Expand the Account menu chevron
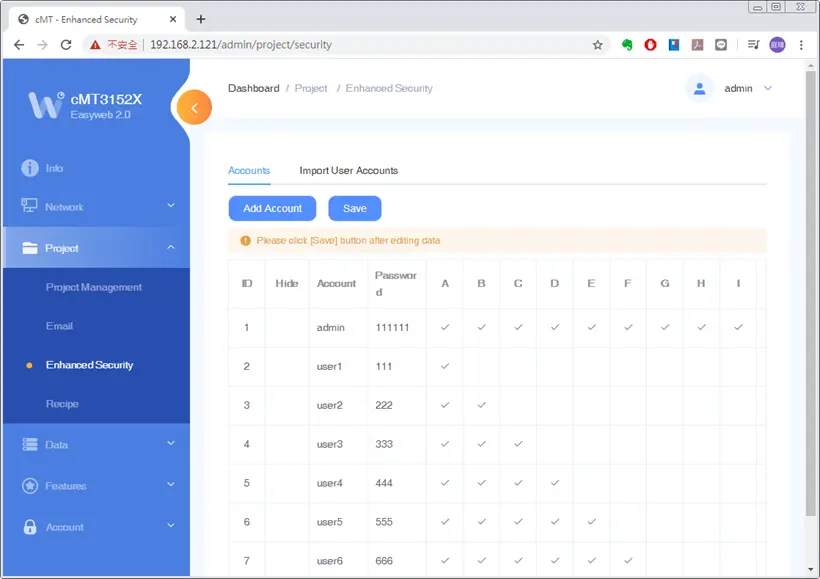Screen dimensions: 820x579 [170, 525]
